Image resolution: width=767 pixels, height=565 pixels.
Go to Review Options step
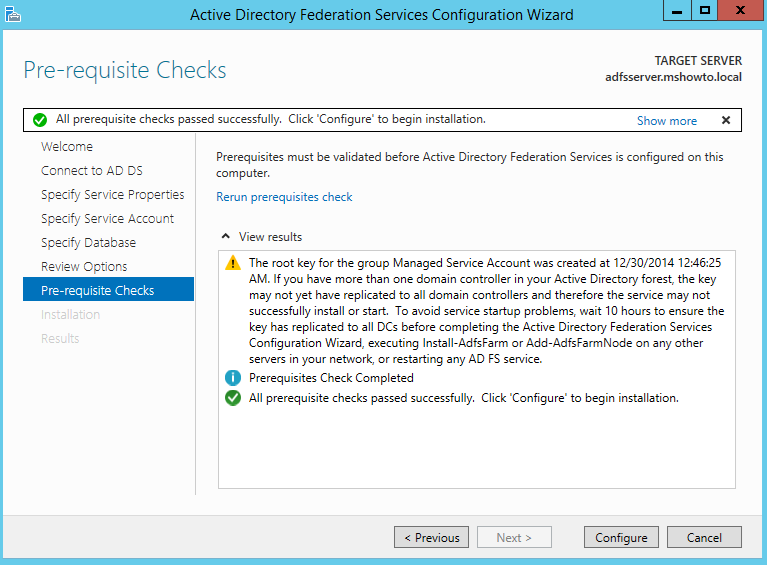(84, 267)
